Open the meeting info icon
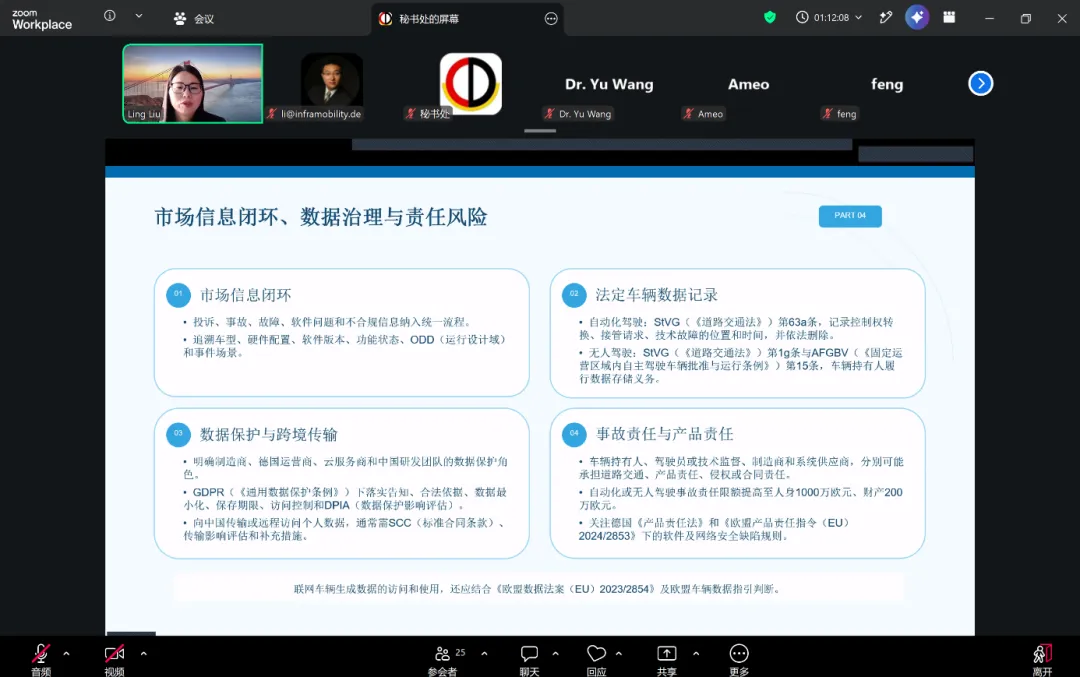This screenshot has height=677, width=1080. click(x=110, y=16)
